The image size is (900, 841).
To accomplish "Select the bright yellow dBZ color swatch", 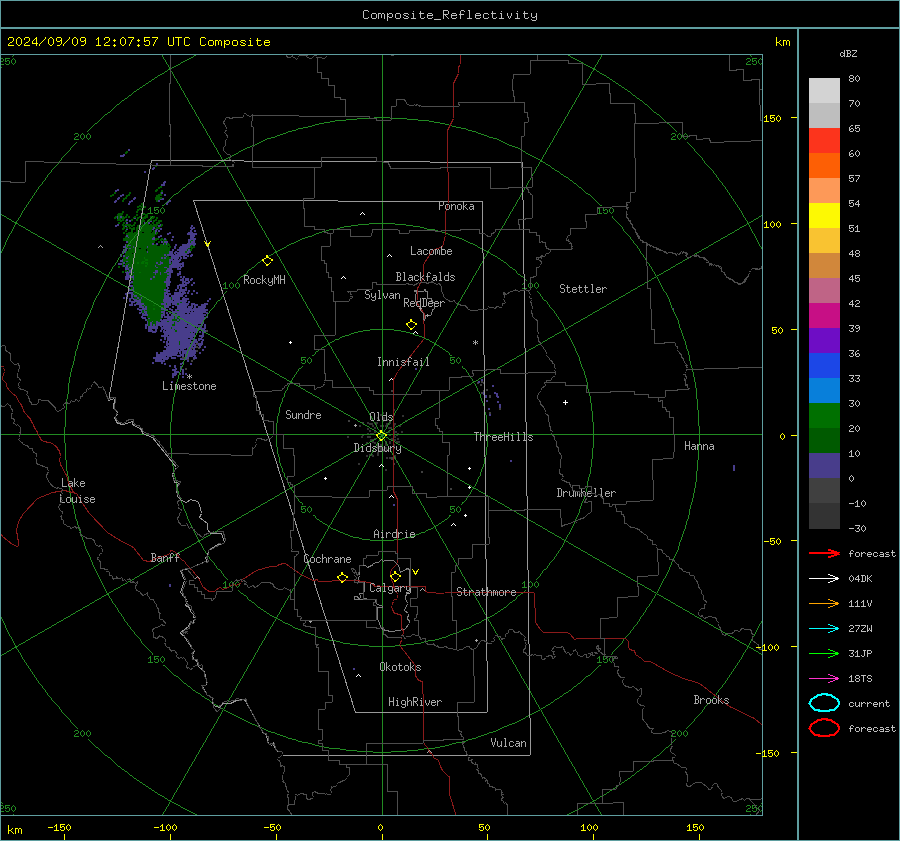I will pyautogui.click(x=824, y=215).
